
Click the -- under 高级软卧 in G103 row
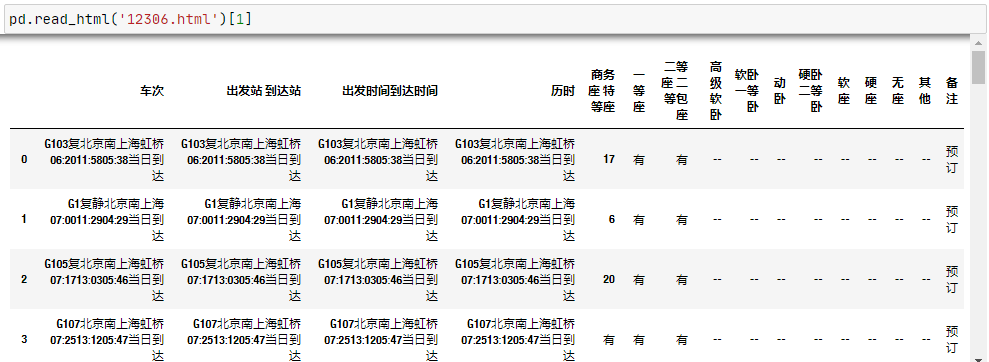[717, 160]
